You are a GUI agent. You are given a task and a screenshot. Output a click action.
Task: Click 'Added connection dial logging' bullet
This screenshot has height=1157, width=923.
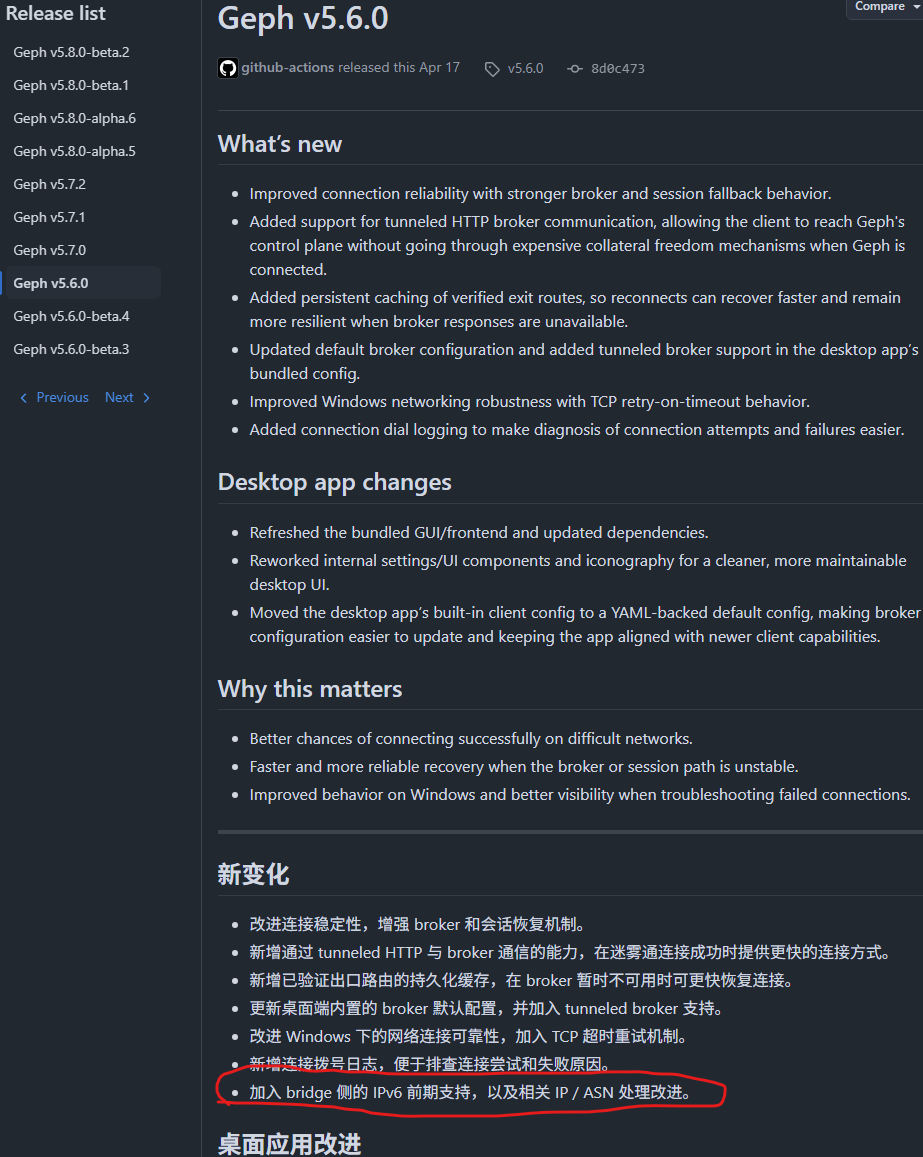576,430
